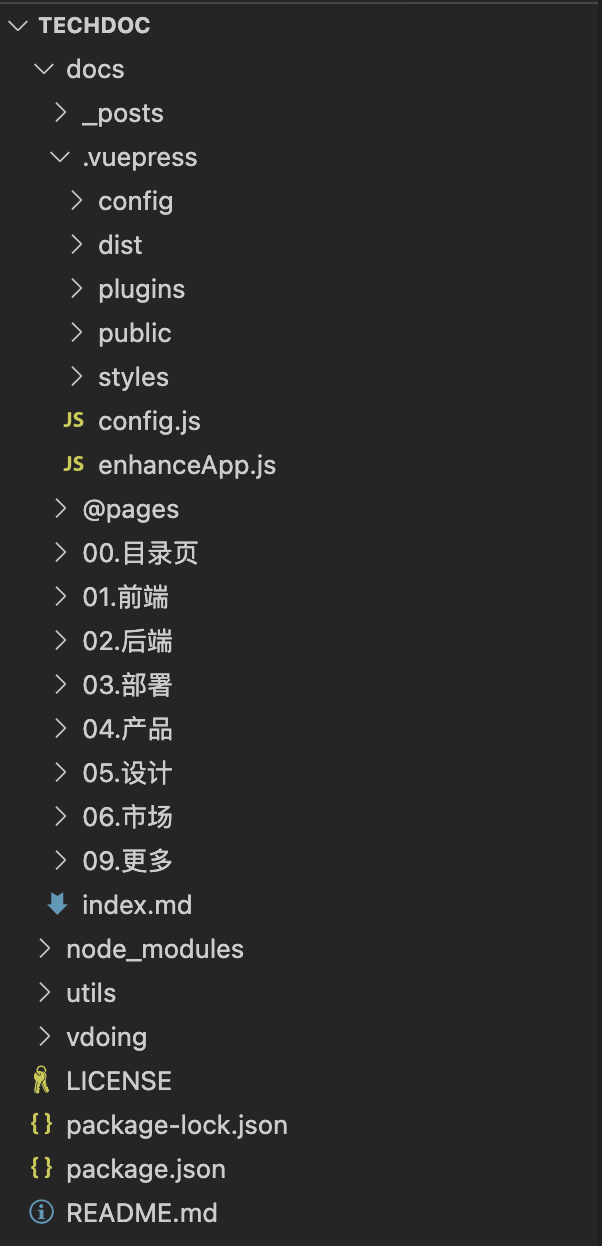Expand the node_modules folder chevron

[43, 949]
